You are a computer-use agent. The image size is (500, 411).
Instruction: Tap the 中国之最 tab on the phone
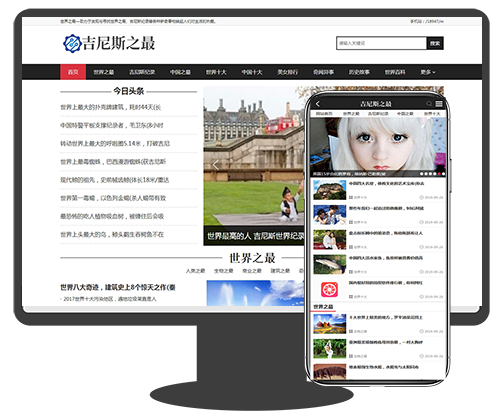[x=405, y=114]
